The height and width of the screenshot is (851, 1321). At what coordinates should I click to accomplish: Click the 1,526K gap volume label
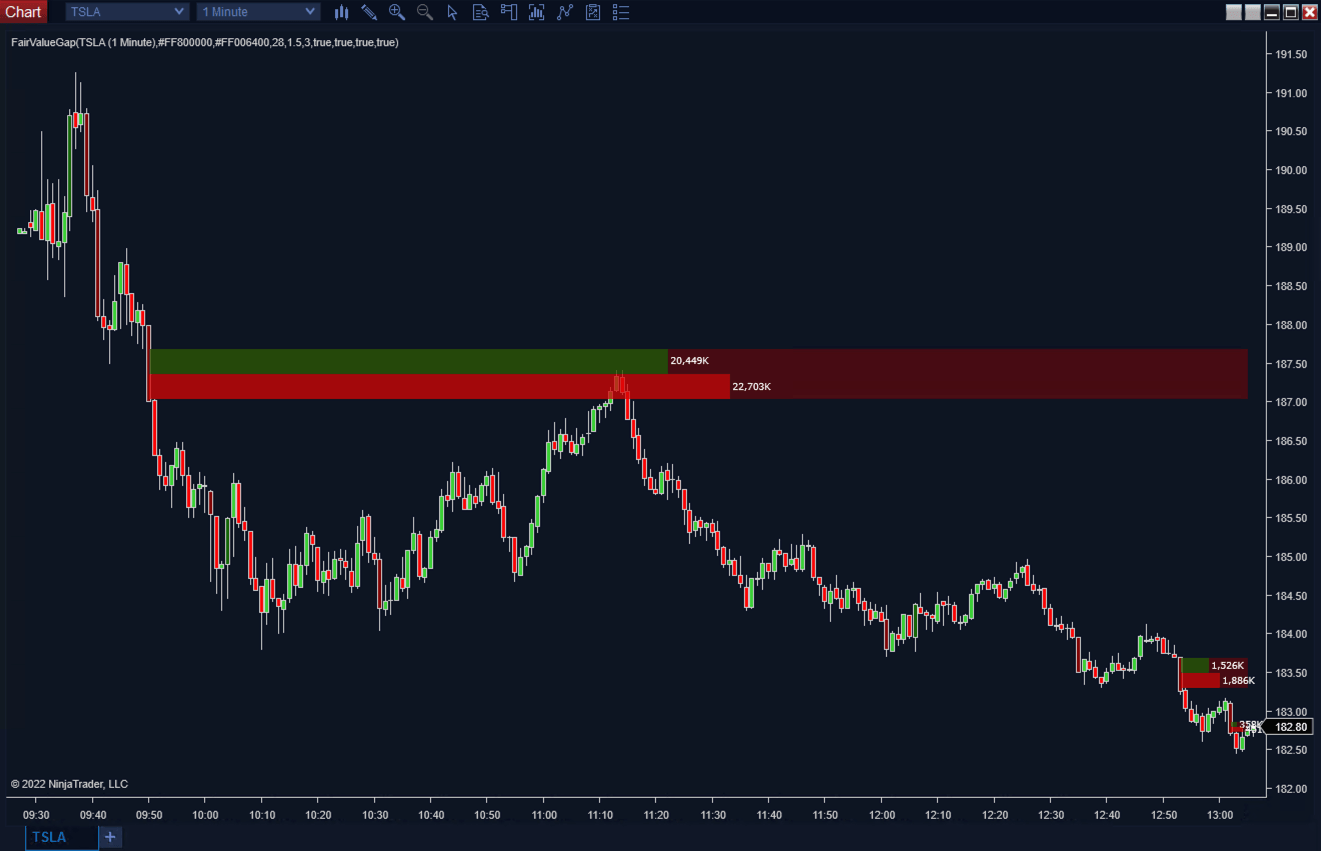pos(1227,665)
